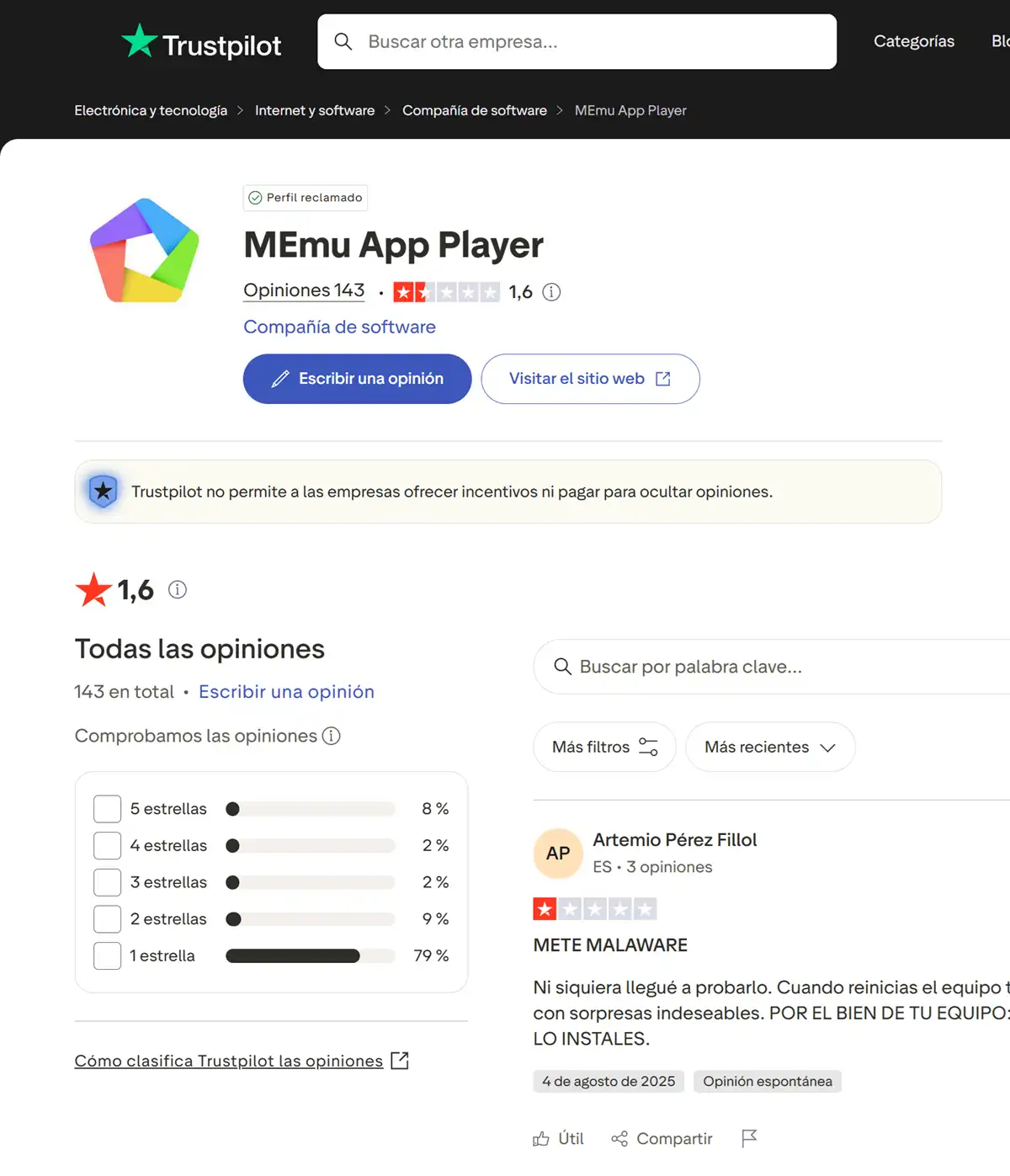Open the info tooltip next to 1,6 rating
This screenshot has height=1176, width=1010.
click(551, 292)
